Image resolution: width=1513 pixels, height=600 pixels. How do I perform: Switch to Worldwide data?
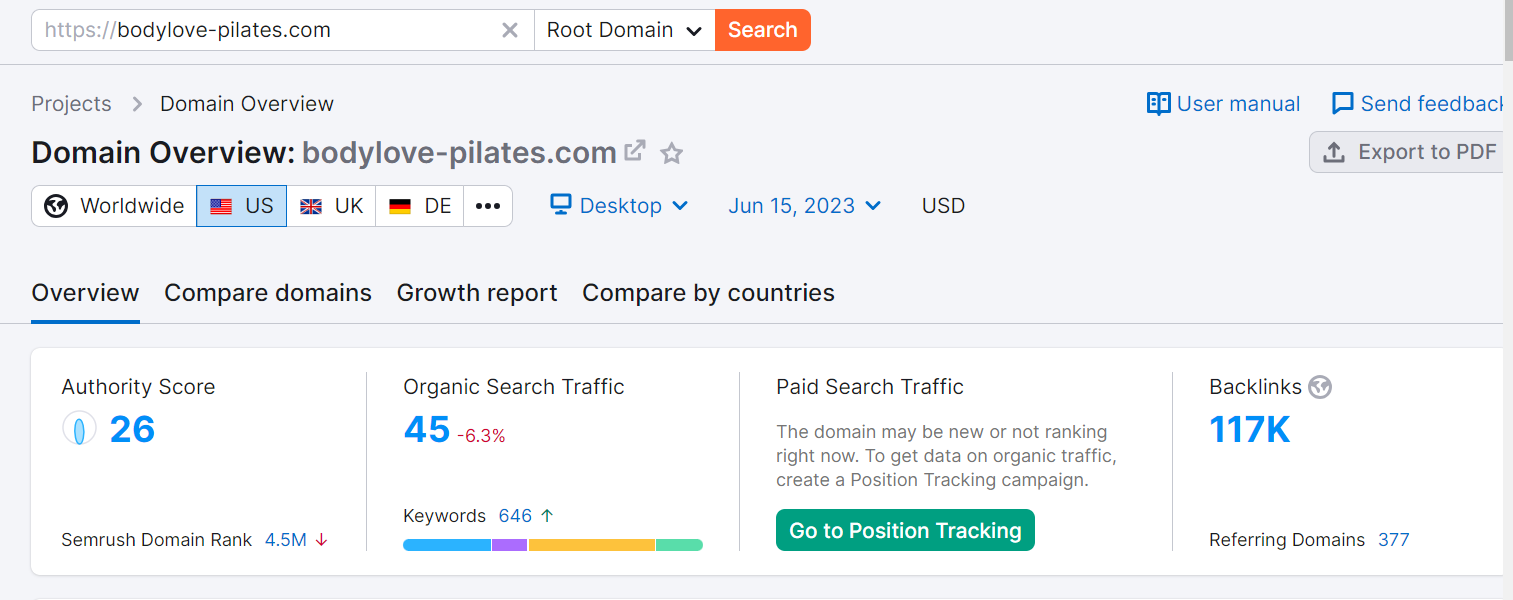tap(113, 205)
